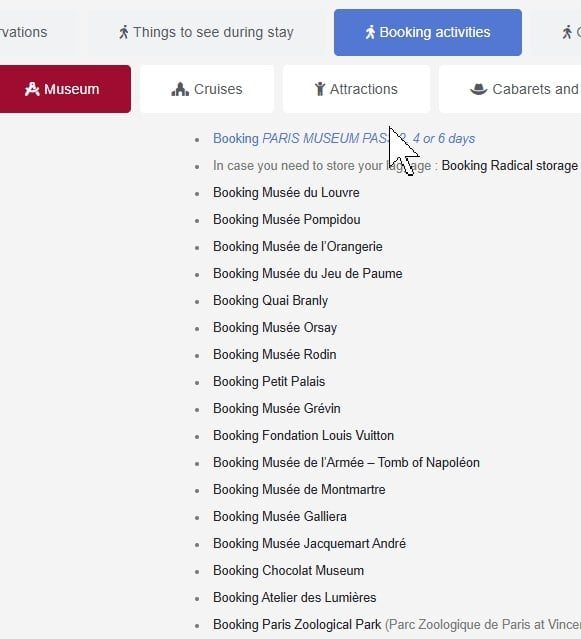
Task: Open Booking Musée du Louvre link
Action: click(x=286, y=192)
